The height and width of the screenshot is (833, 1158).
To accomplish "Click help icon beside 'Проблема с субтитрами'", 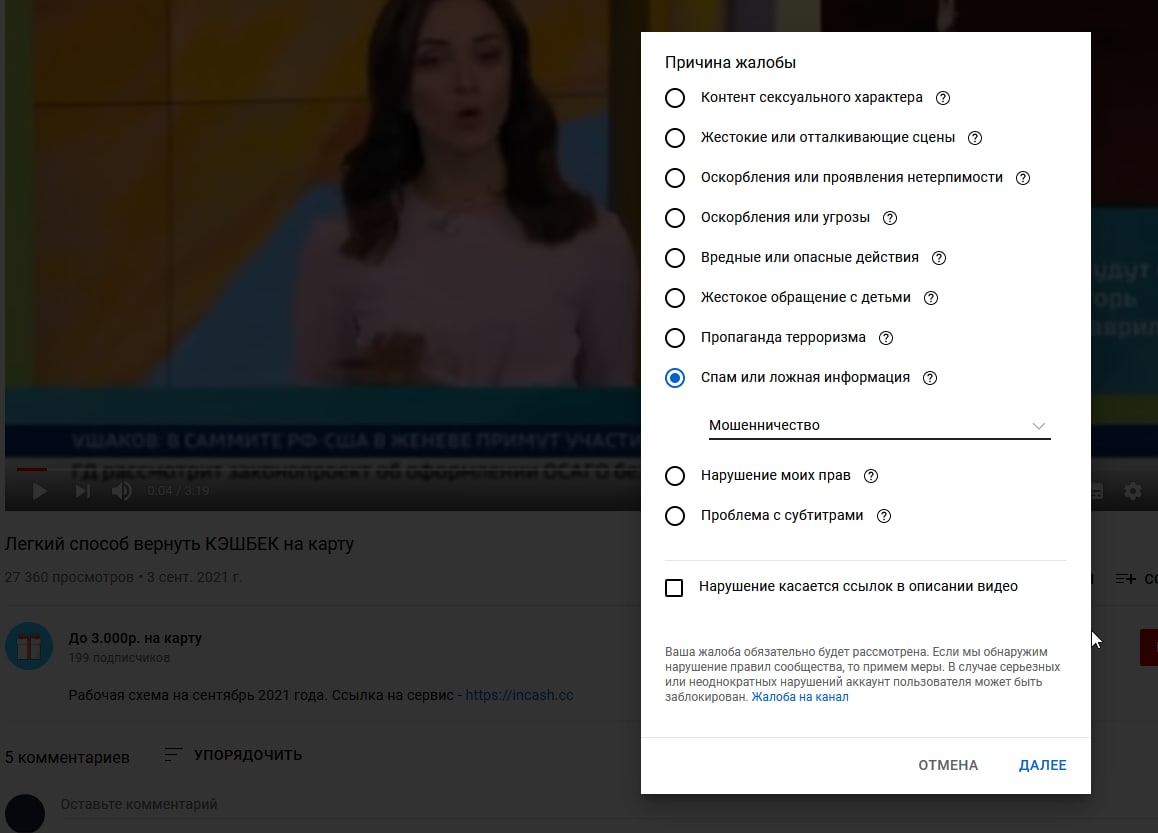I will click(883, 515).
